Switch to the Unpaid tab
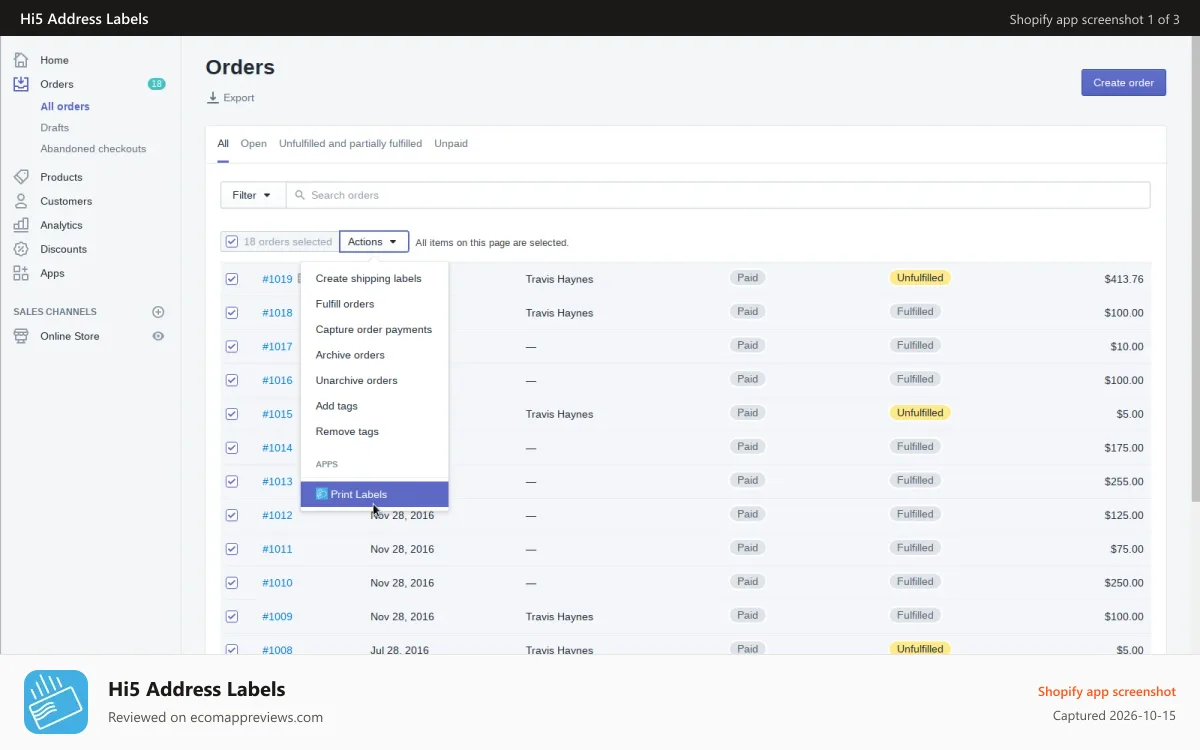 pos(451,144)
